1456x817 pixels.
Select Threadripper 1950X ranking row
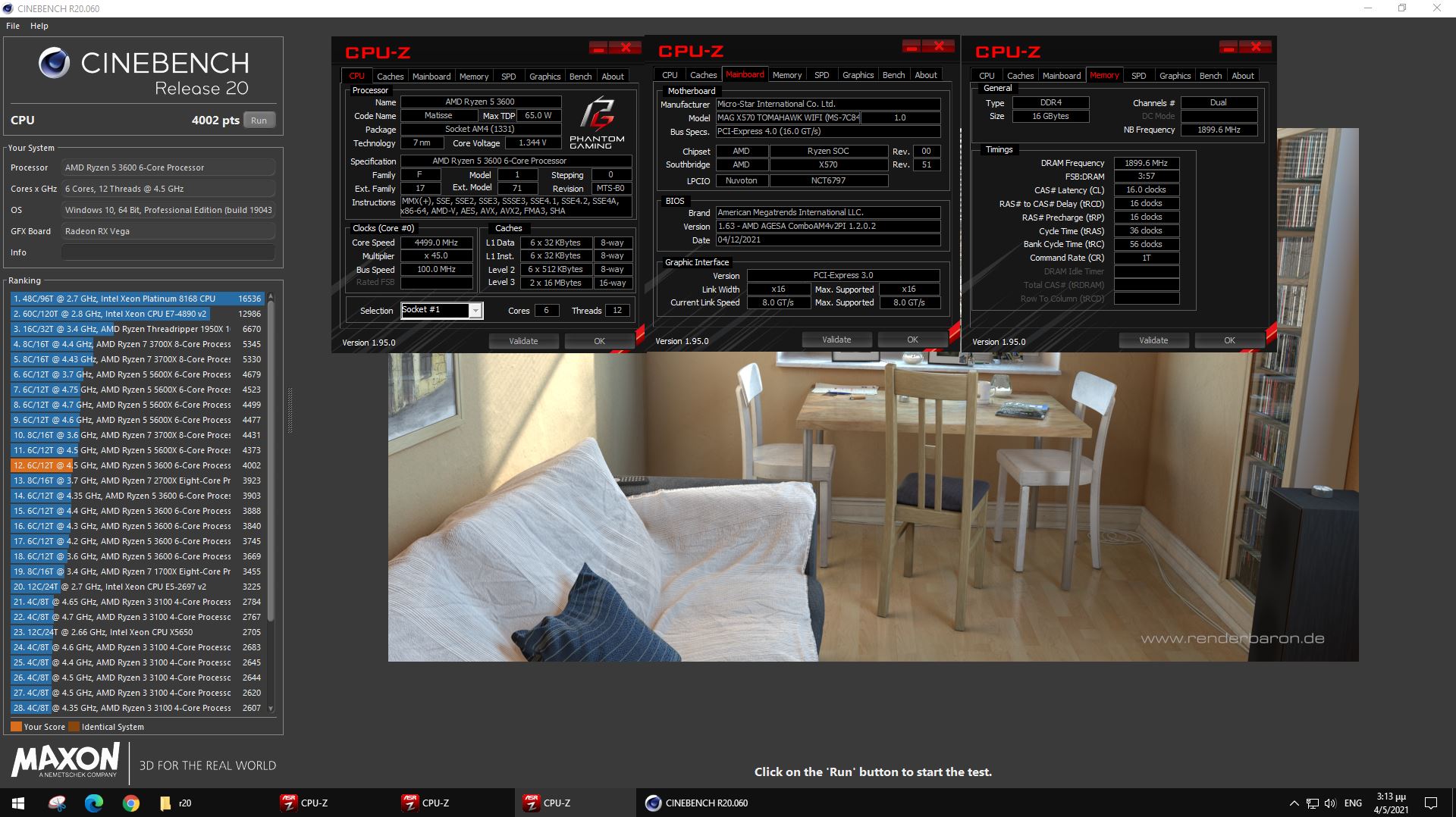point(136,329)
